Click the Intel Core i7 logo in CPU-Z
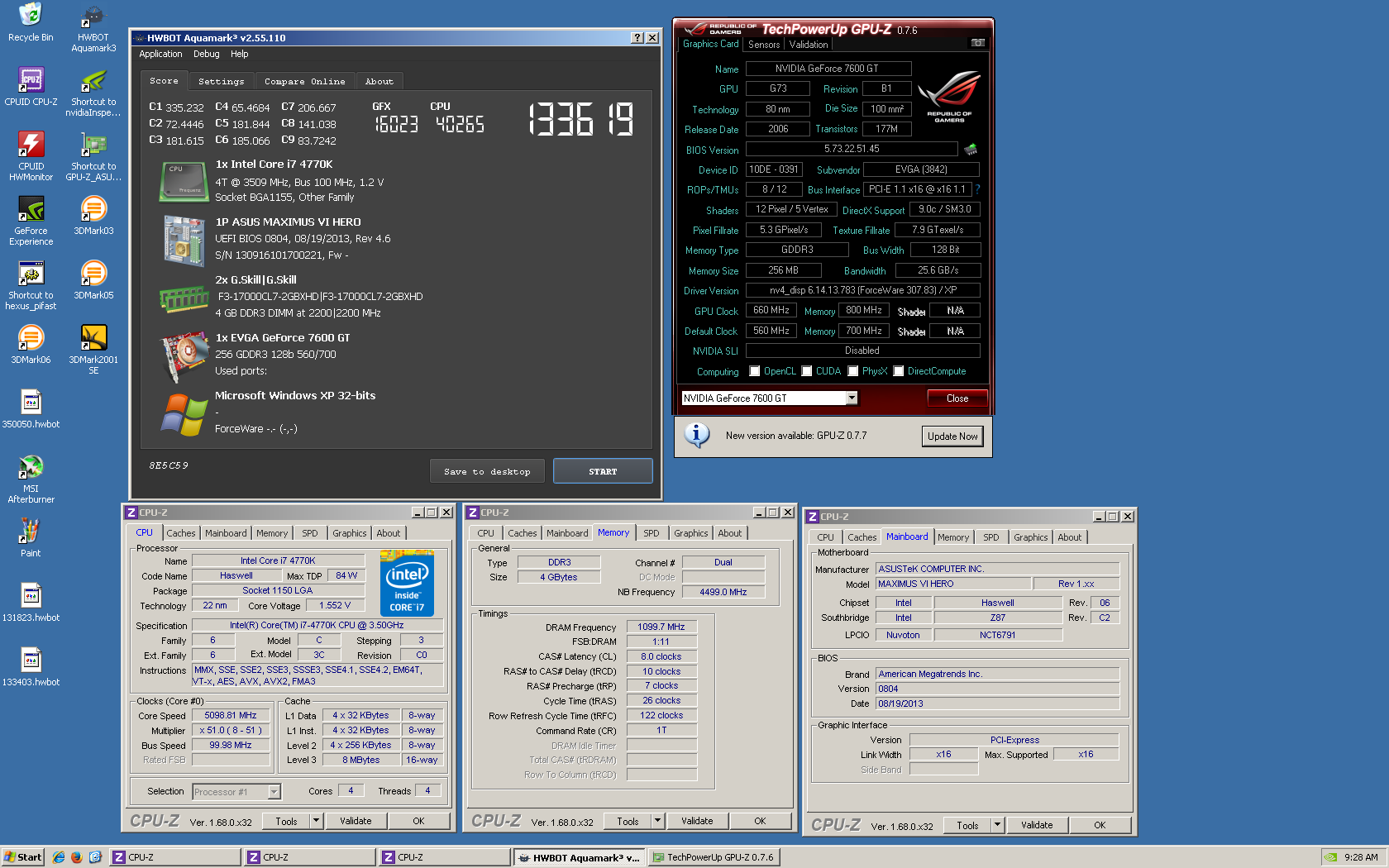The height and width of the screenshot is (868, 1389). tap(407, 584)
